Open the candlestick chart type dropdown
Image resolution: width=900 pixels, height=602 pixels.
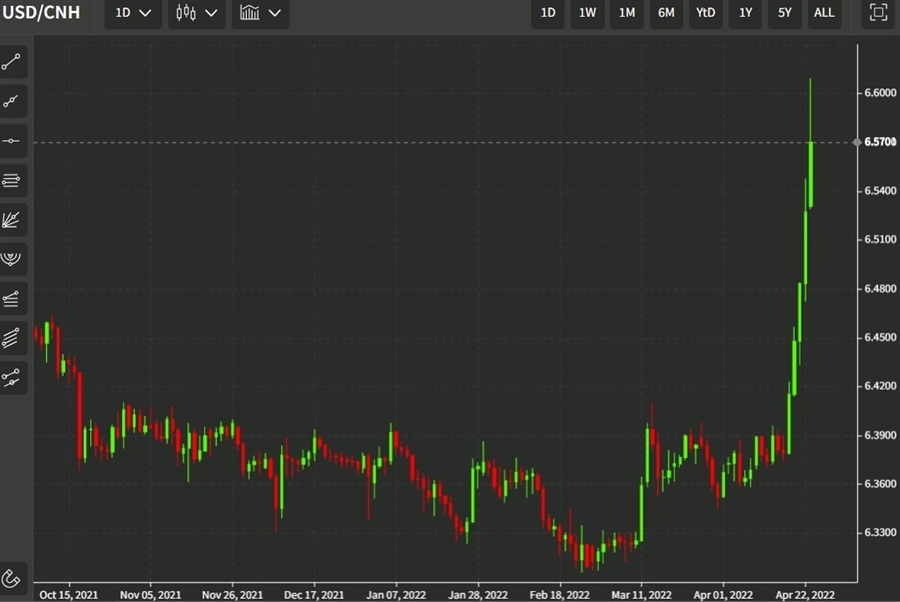pyautogui.click(x=196, y=13)
